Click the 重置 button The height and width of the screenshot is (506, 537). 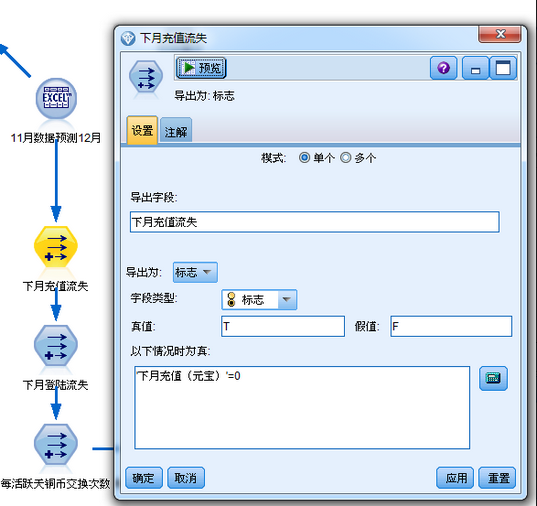point(497,478)
